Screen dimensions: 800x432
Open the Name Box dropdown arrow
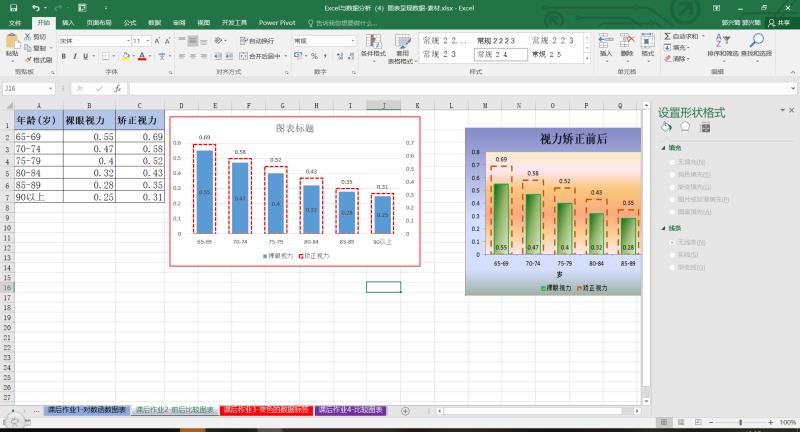[x=51, y=88]
